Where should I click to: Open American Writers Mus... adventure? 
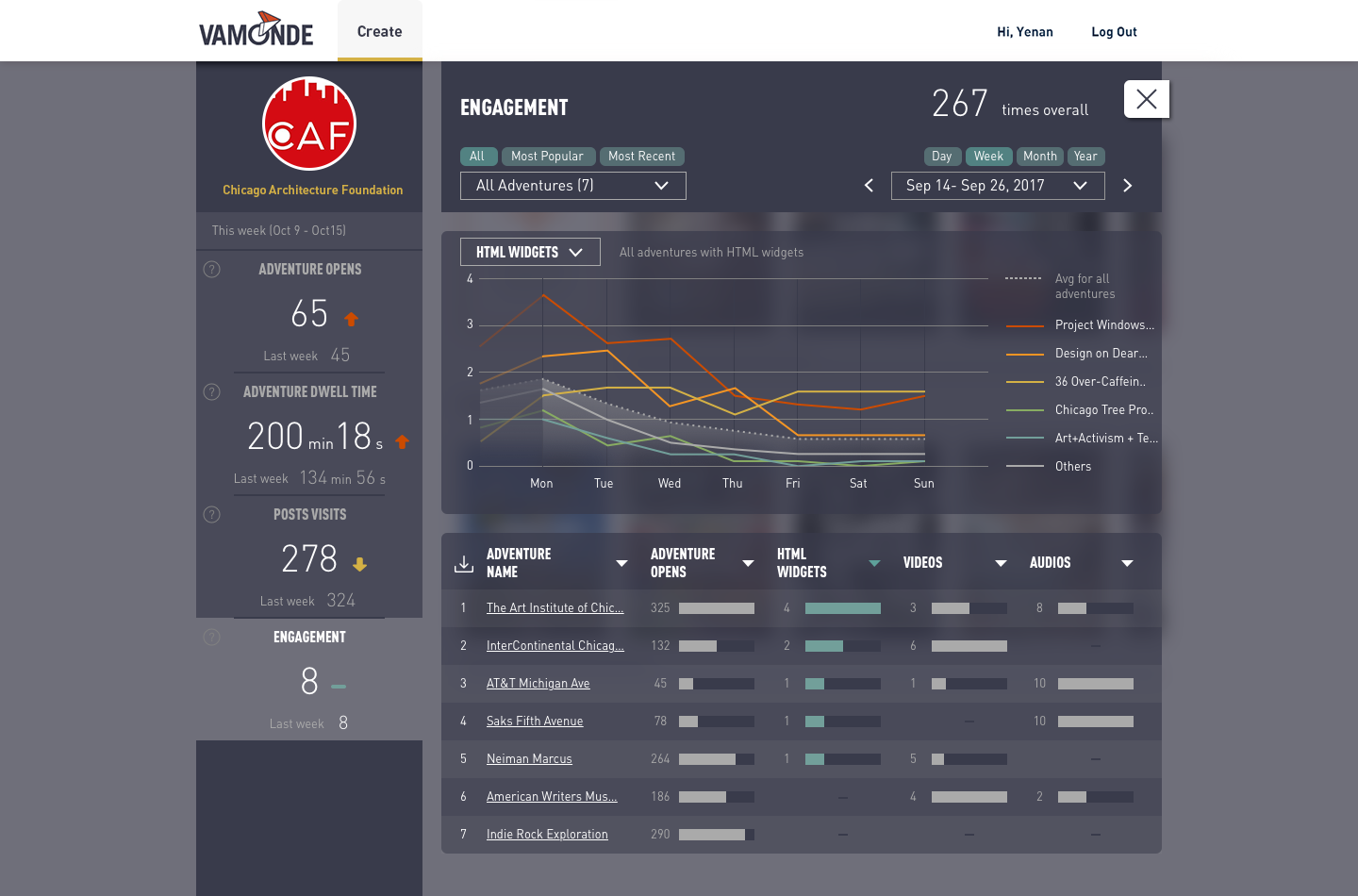click(552, 797)
